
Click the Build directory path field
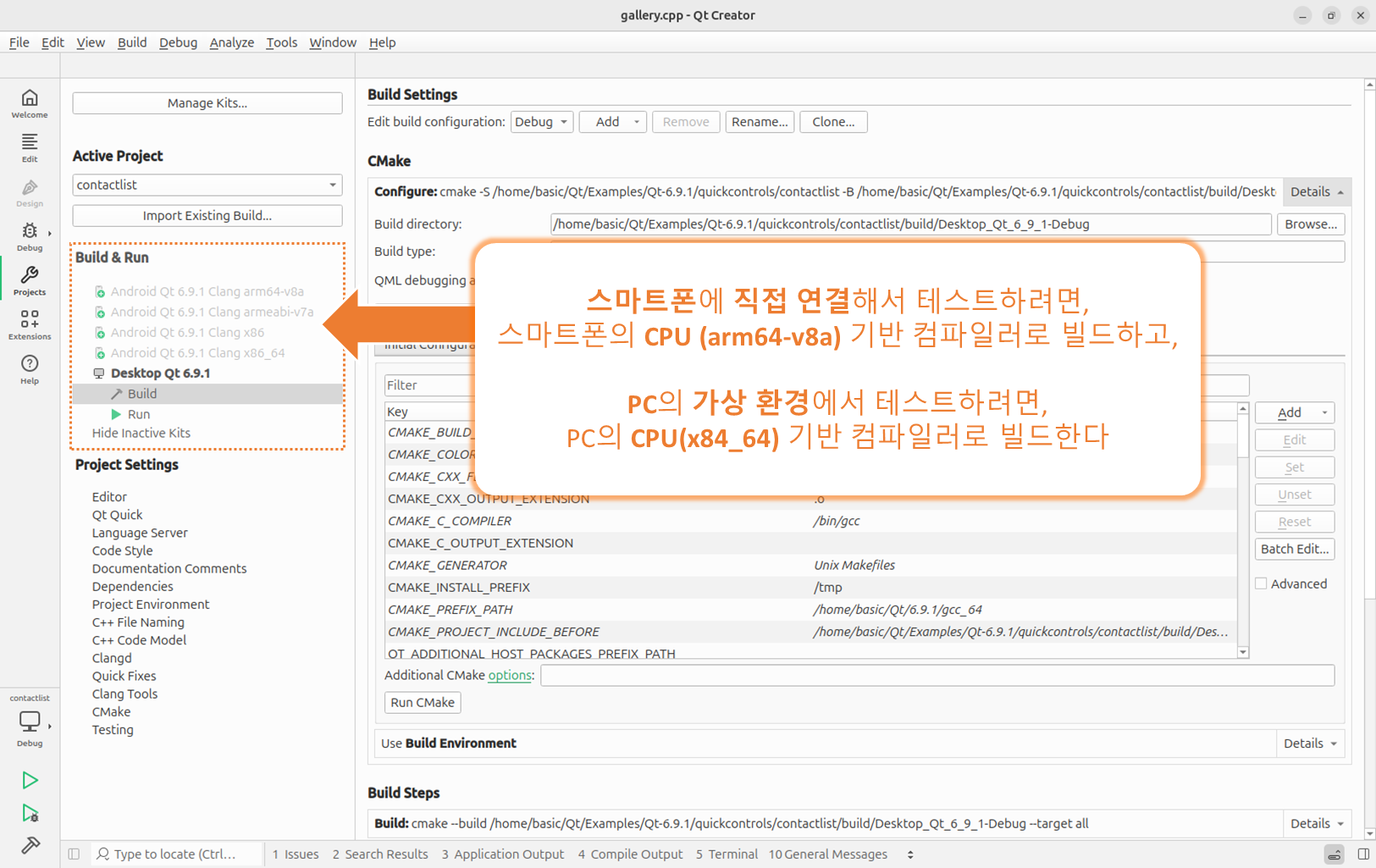tap(910, 224)
